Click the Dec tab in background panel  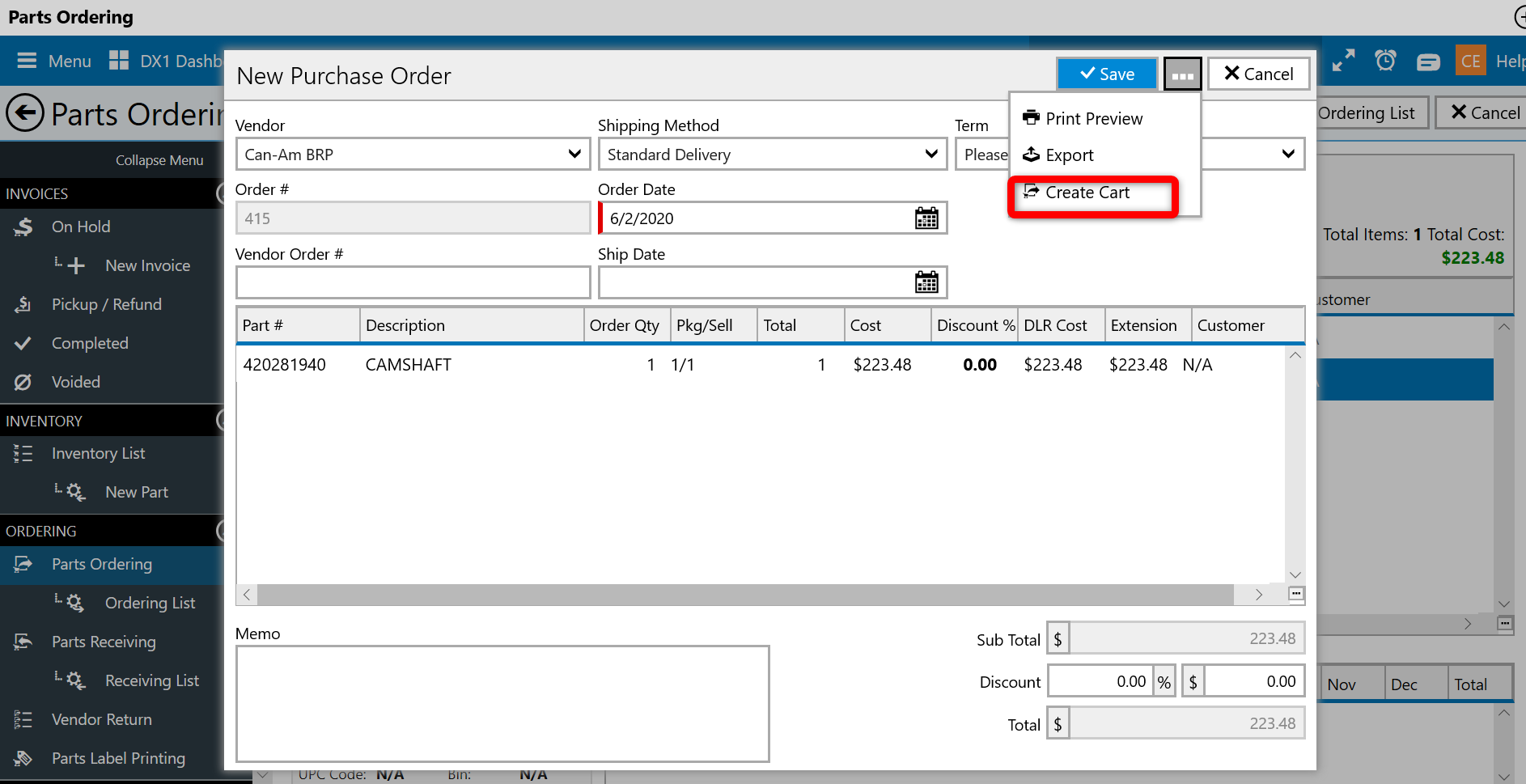pyautogui.click(x=1415, y=684)
